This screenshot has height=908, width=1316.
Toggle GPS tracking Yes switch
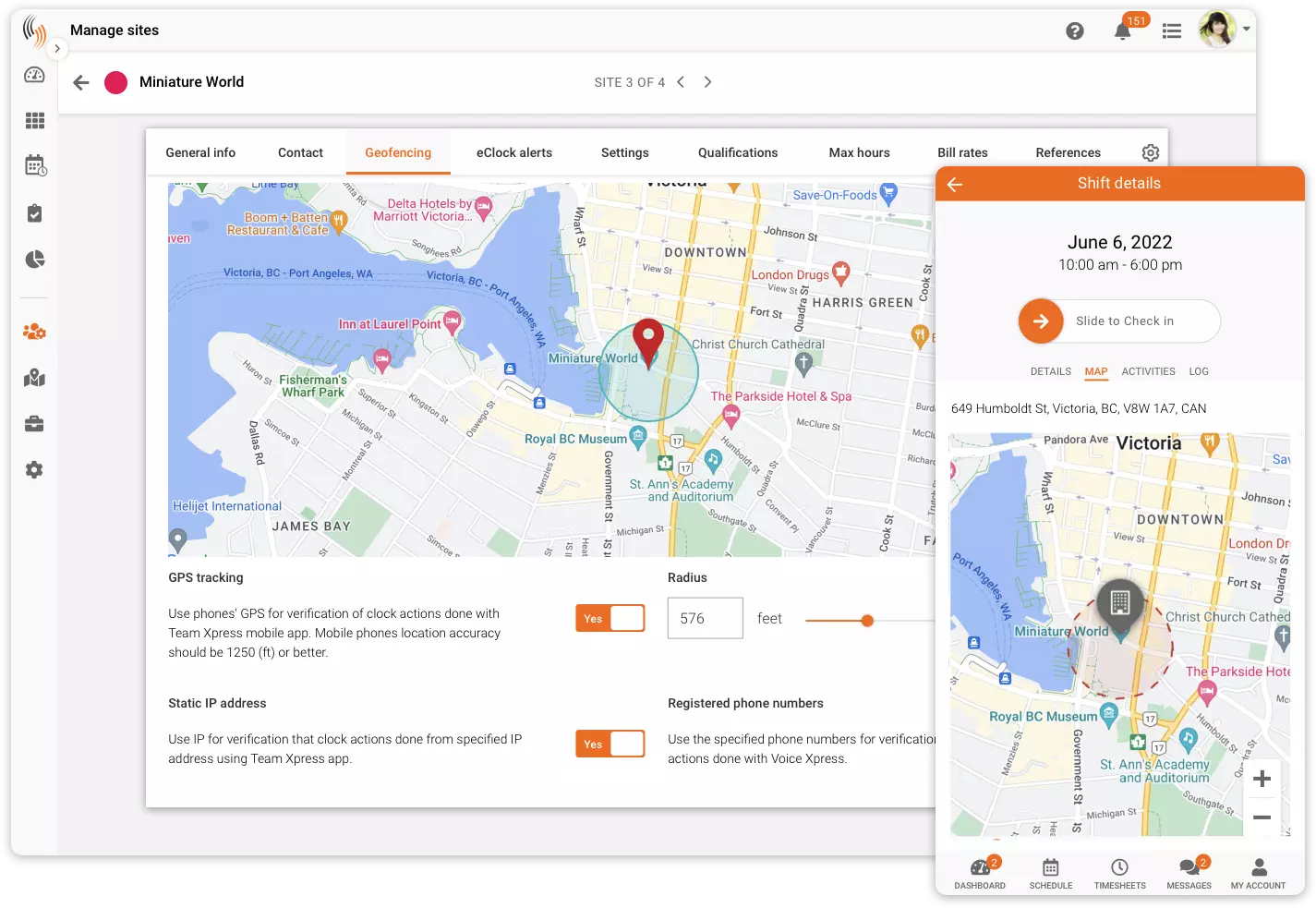[x=610, y=618]
